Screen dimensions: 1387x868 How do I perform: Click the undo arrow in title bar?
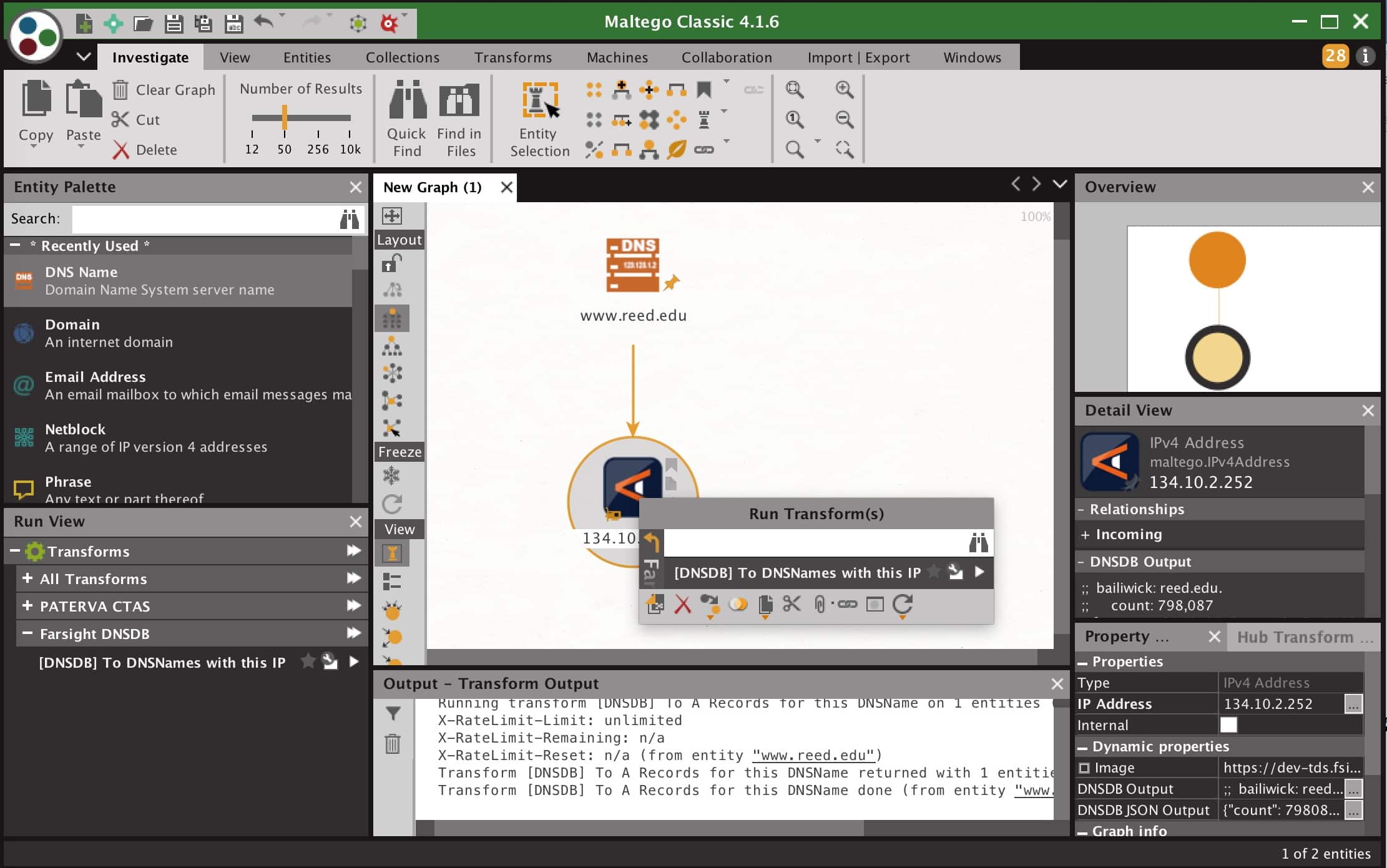point(264,22)
